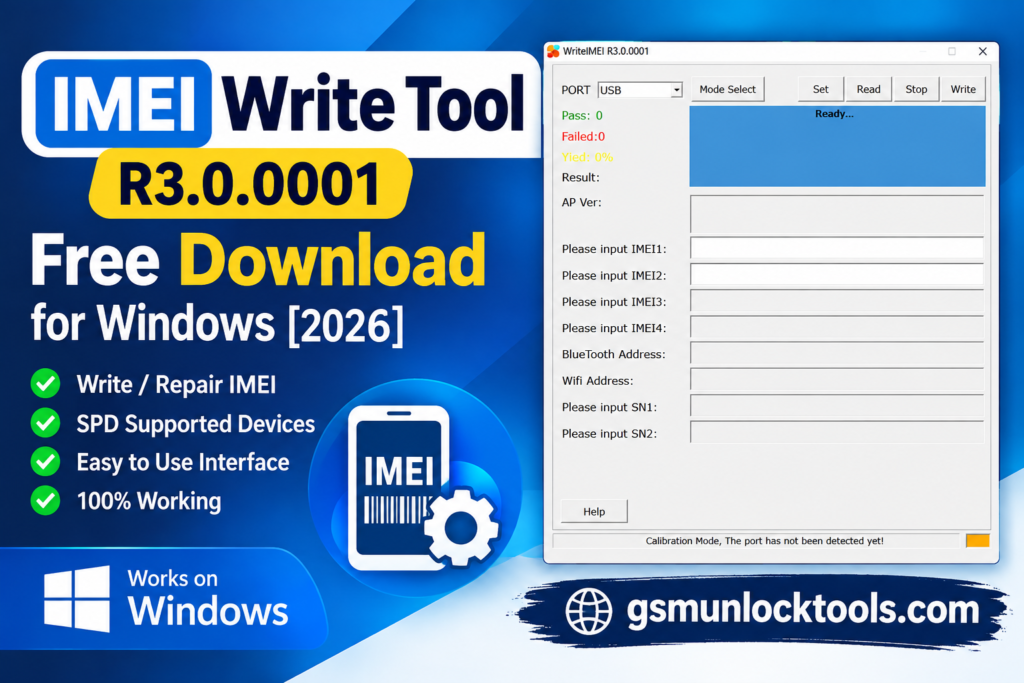Click the green checkmark beside 'SPD Supported Devices'
This screenshot has width=1024, height=683.
46,422
